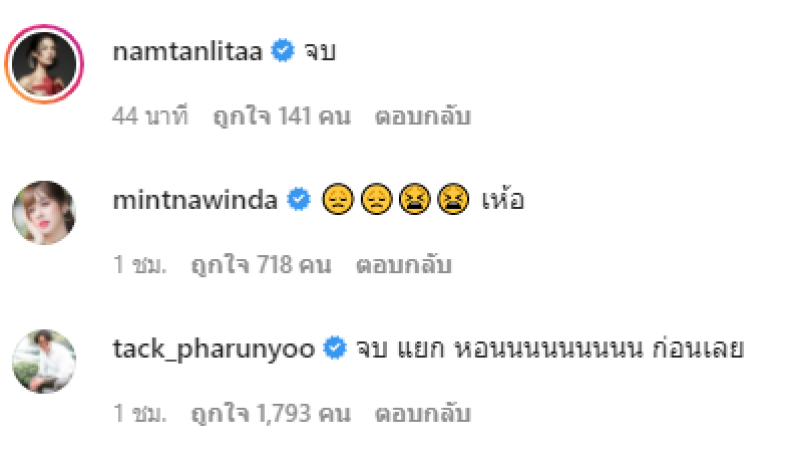The width and height of the screenshot is (800, 458).
Task: Click the 44 นาที timestamp
Action: [x=150, y=116]
